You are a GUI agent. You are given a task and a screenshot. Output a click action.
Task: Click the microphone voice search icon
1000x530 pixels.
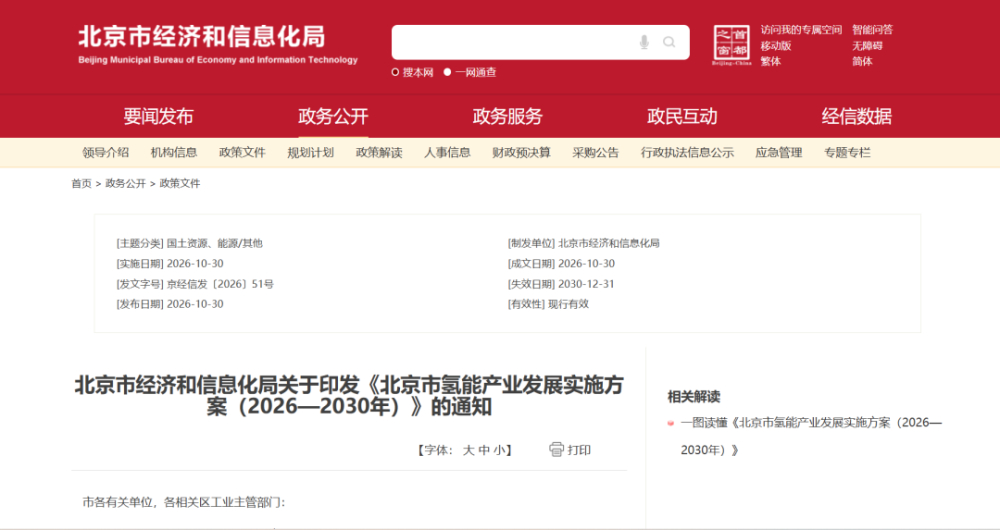pyautogui.click(x=644, y=43)
